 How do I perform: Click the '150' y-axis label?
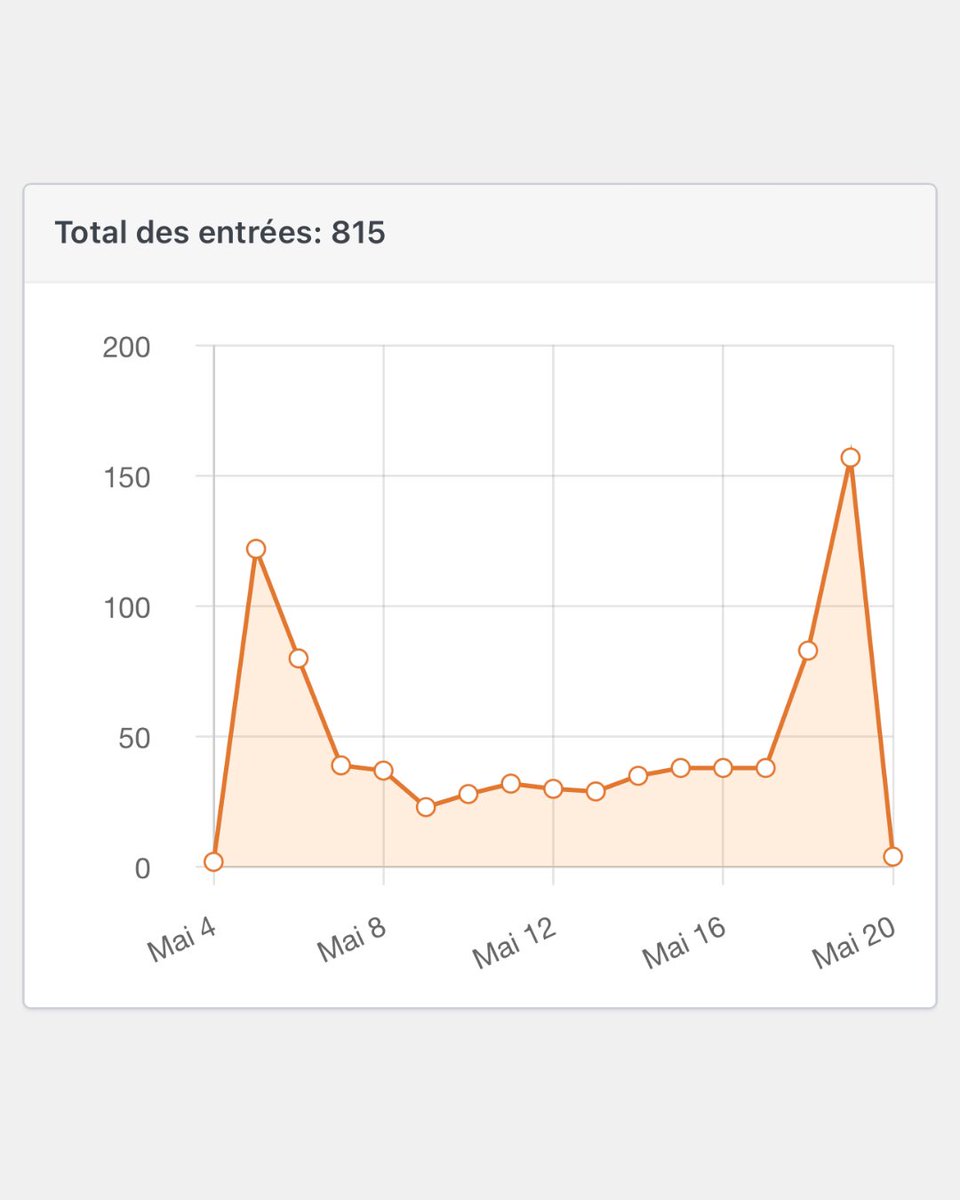126,477
